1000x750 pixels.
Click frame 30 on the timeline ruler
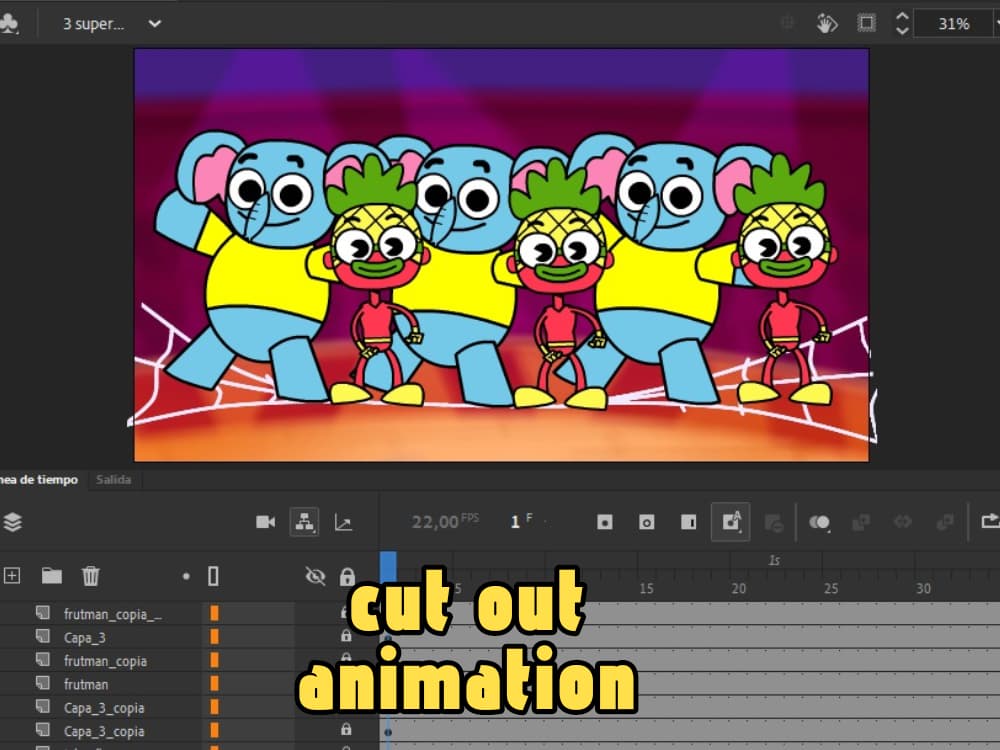pyautogui.click(x=923, y=588)
